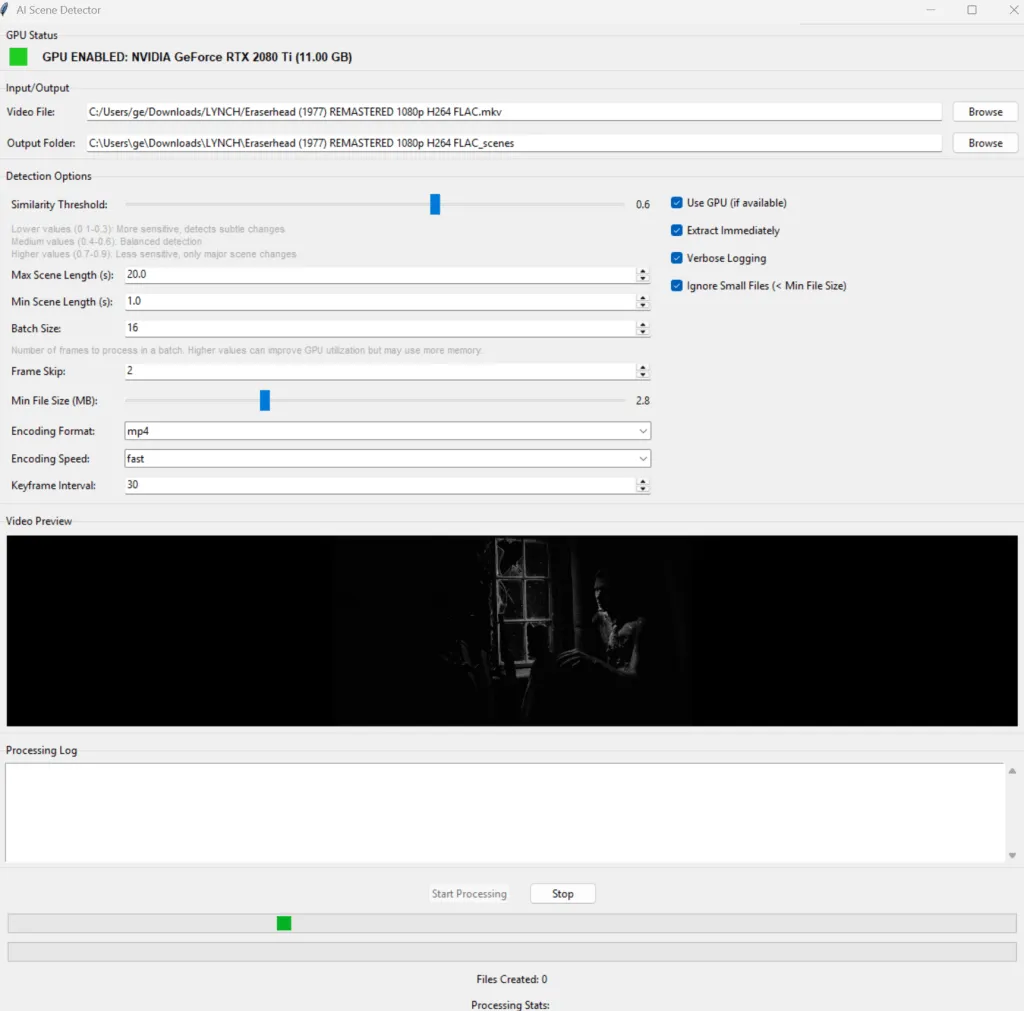1024x1011 pixels.
Task: Decrease Frame Skip with down arrow
Action: (642, 375)
